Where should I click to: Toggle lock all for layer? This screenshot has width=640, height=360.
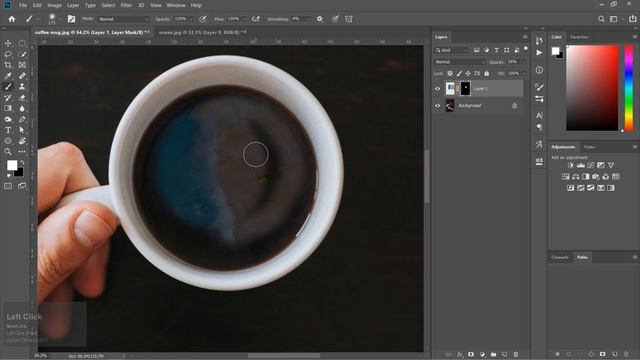487,73
